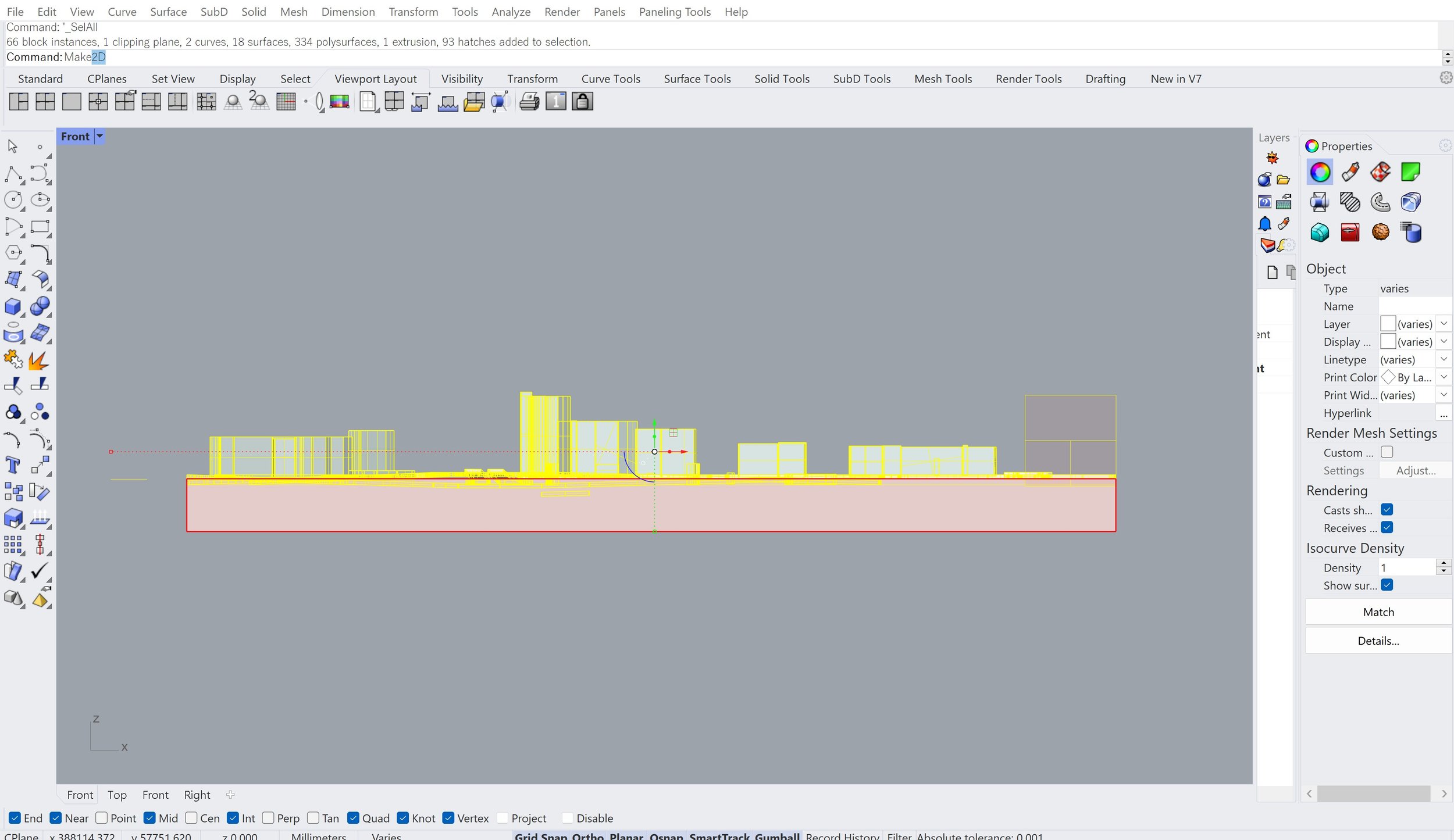Enable the Tan object snap

click(313, 818)
